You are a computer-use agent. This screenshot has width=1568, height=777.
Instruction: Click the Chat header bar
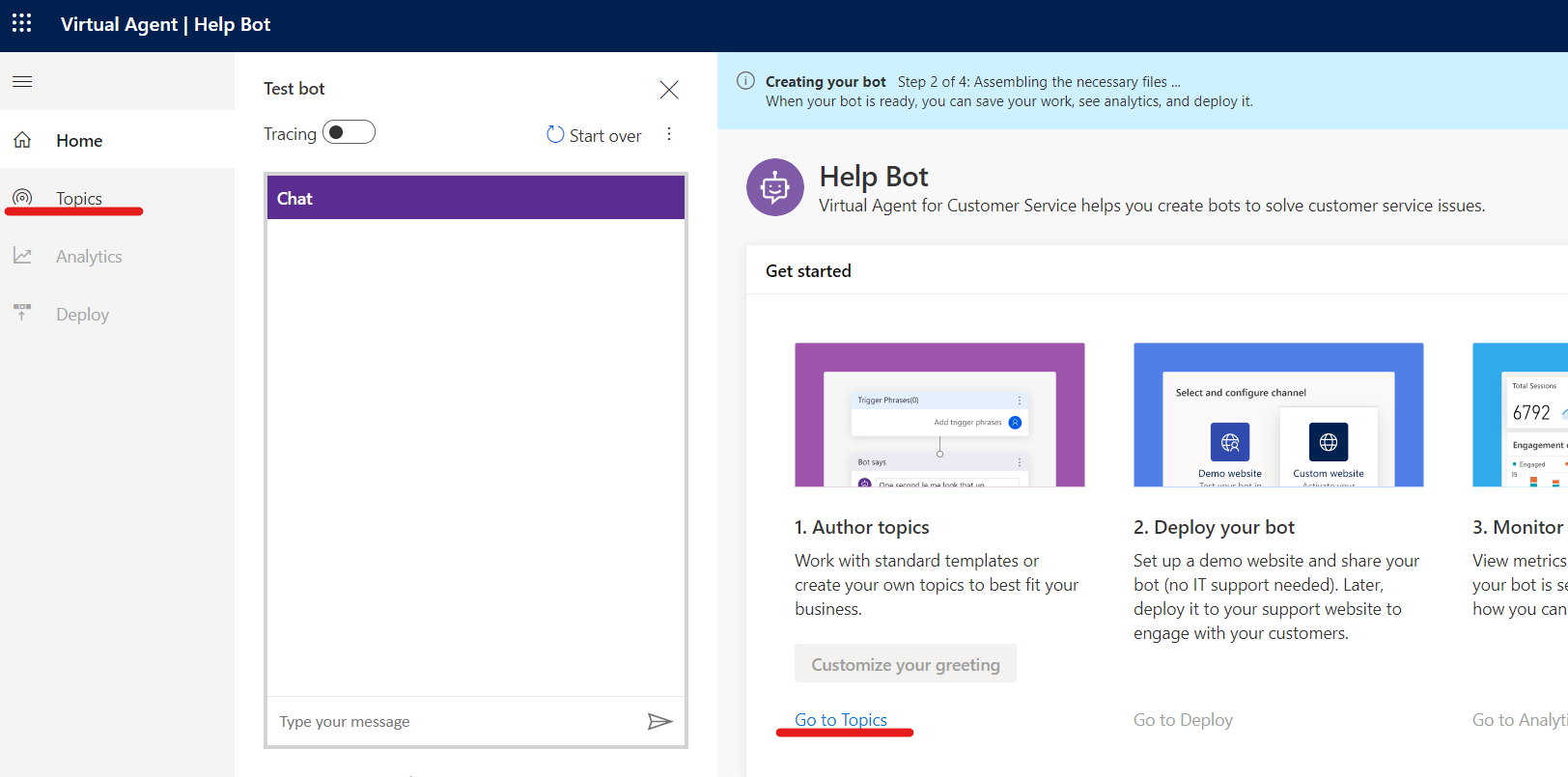point(476,198)
